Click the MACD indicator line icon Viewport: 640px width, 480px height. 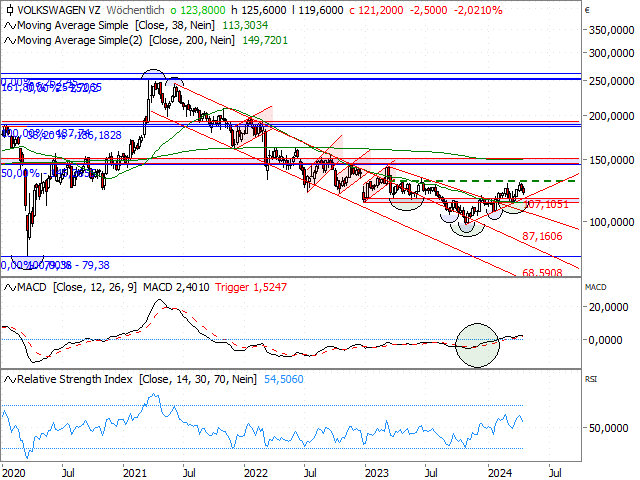click(x=10, y=288)
